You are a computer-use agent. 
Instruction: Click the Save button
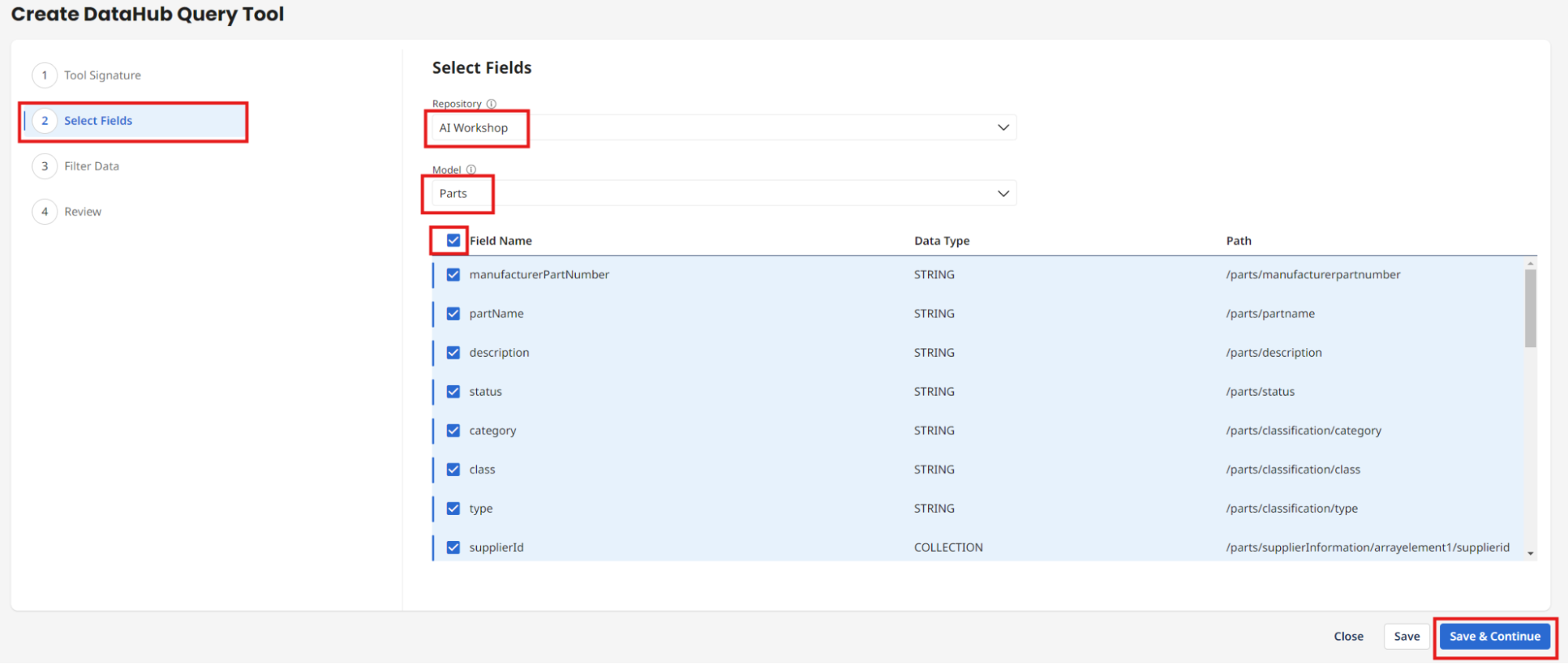[x=1406, y=637]
